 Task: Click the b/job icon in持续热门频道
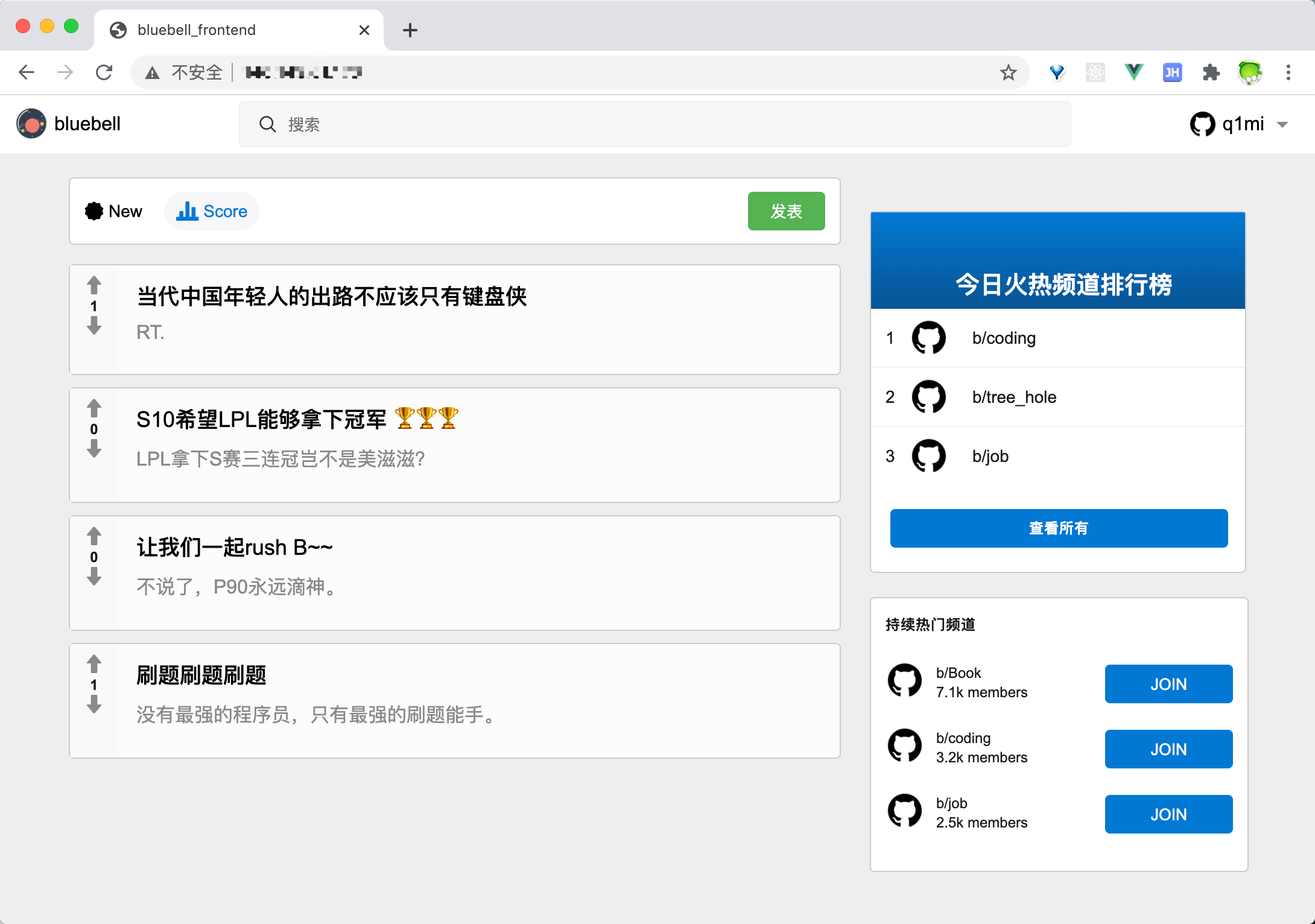[x=906, y=812]
